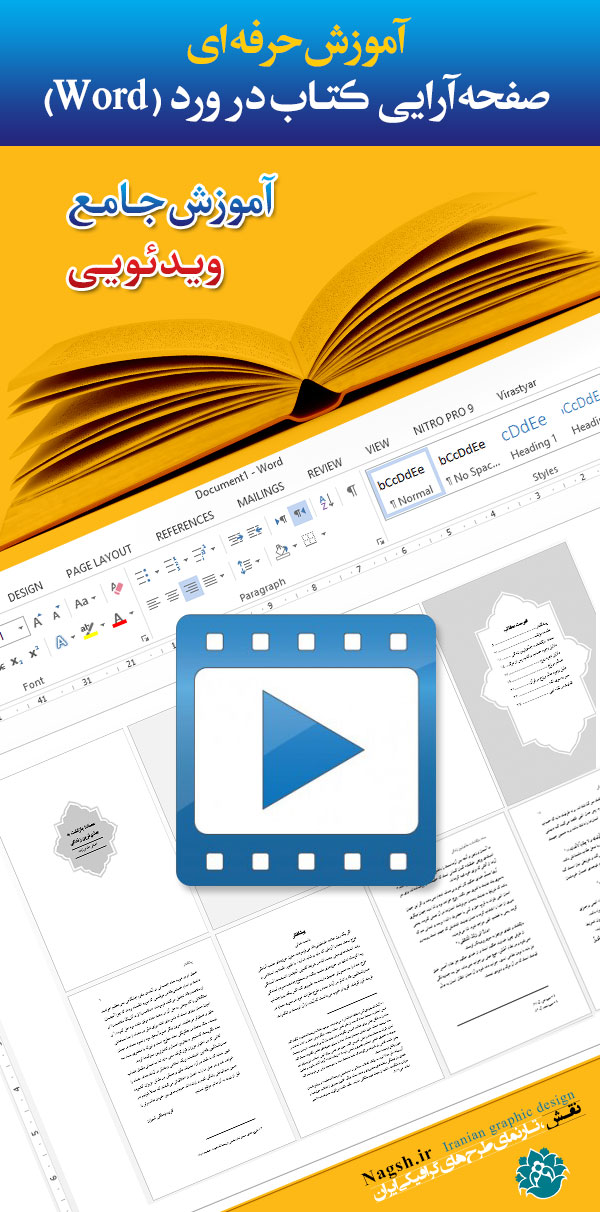Clear all formatting with the eraser icon

pyautogui.click(x=117, y=587)
